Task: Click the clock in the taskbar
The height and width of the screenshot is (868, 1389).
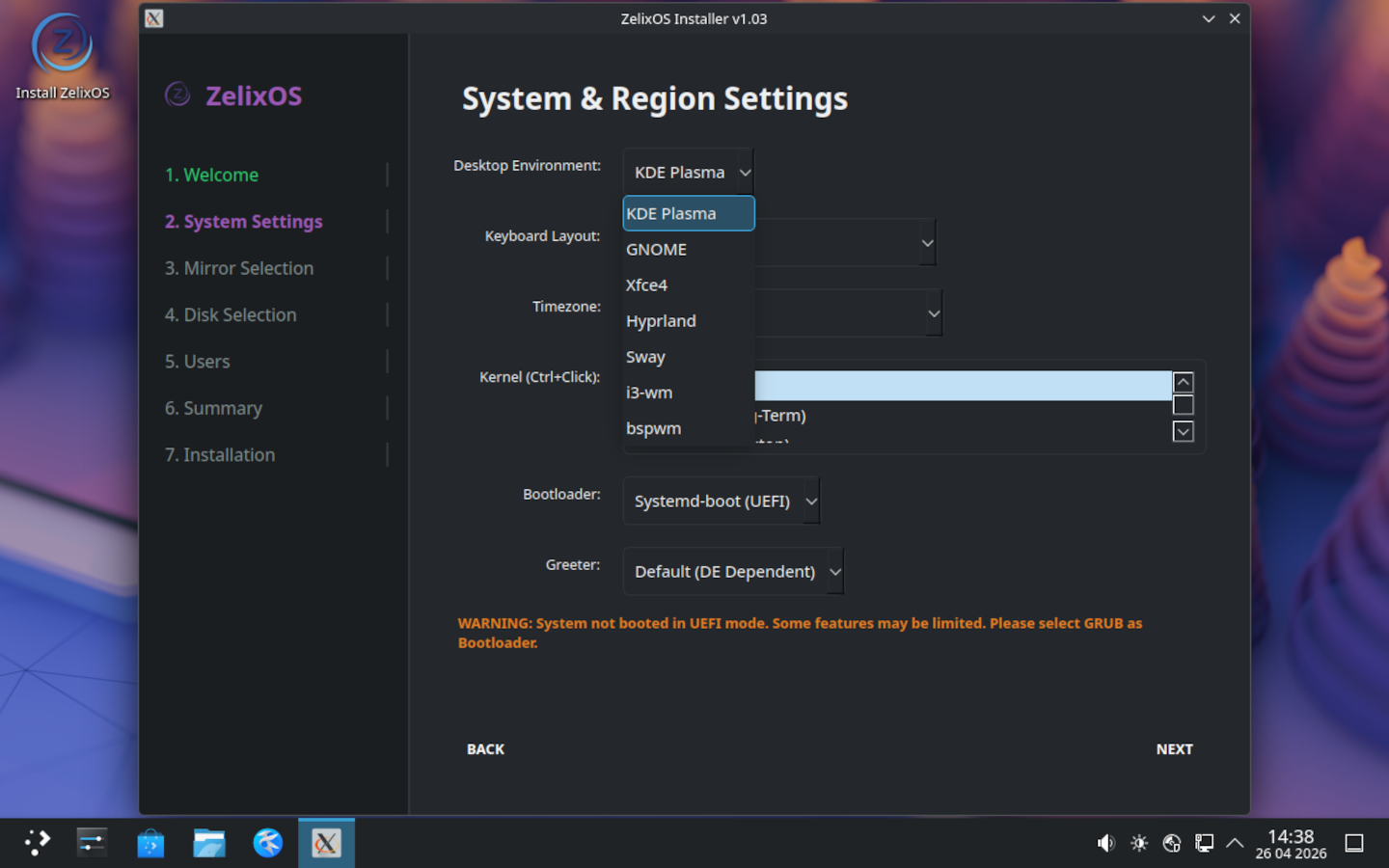Action: click(1291, 843)
